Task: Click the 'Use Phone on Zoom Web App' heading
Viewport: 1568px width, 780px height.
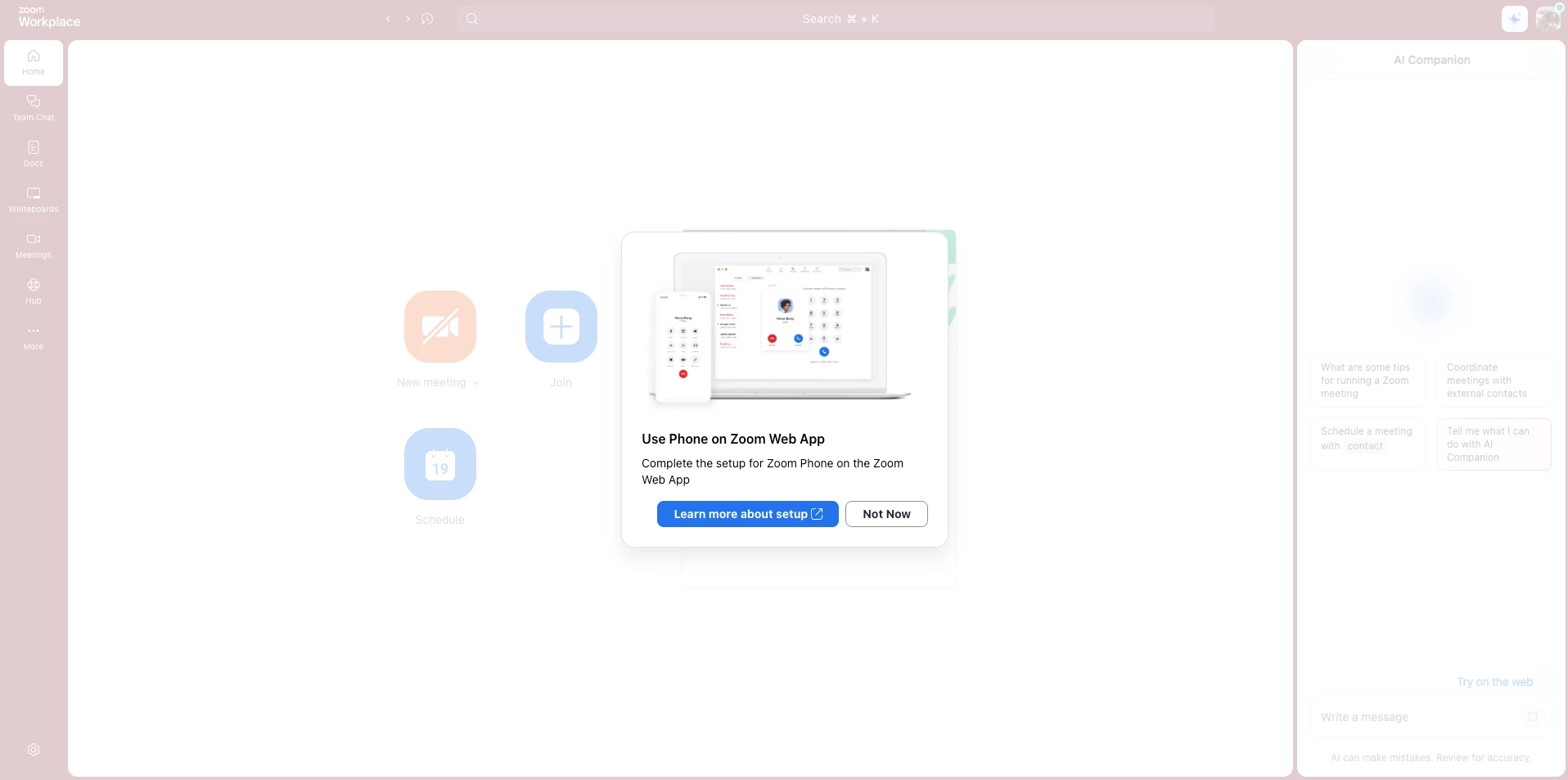Action: tap(733, 439)
